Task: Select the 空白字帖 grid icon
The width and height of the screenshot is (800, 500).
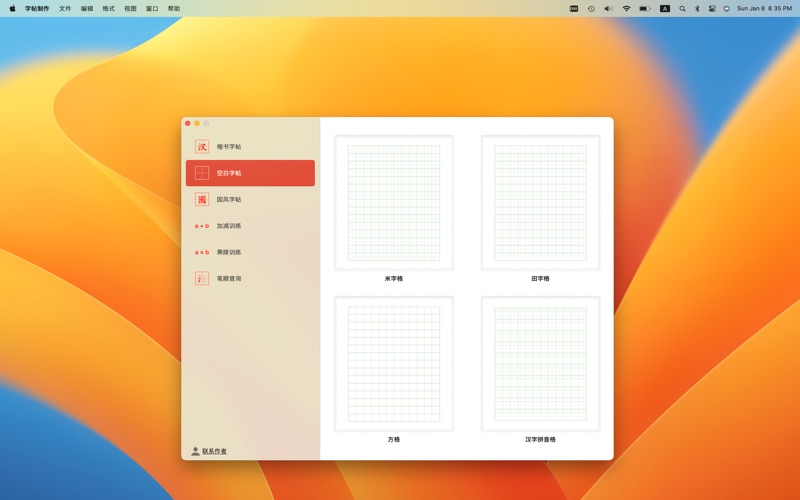Action: [202, 173]
